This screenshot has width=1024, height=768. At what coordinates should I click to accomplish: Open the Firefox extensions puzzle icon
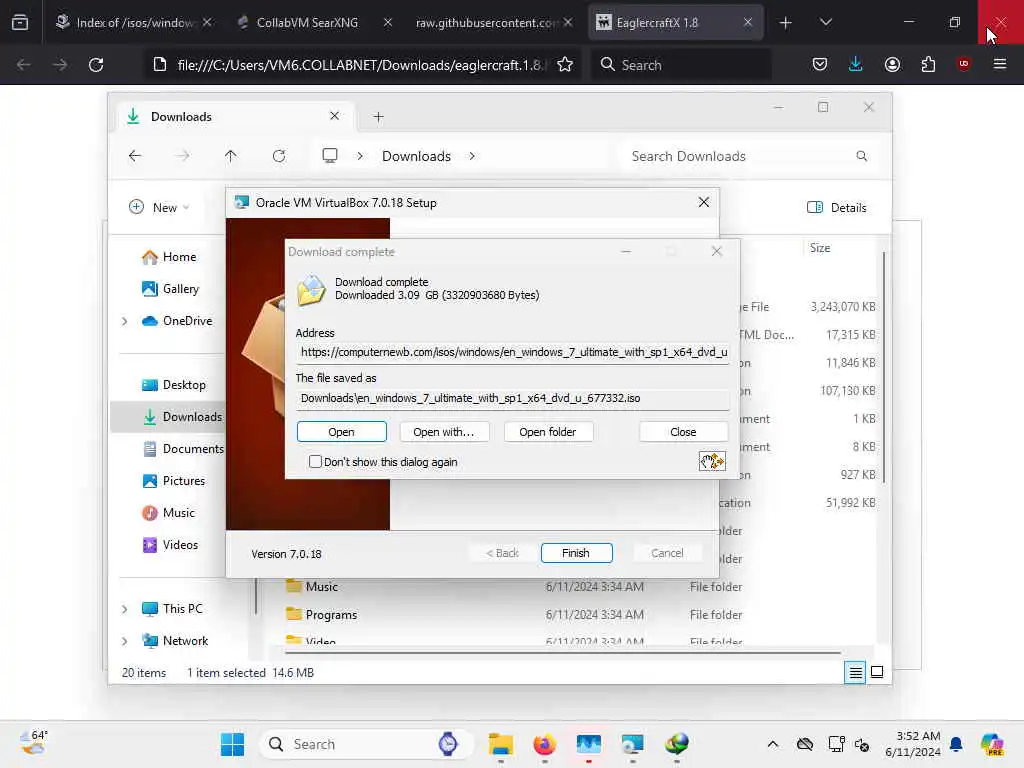pos(928,64)
